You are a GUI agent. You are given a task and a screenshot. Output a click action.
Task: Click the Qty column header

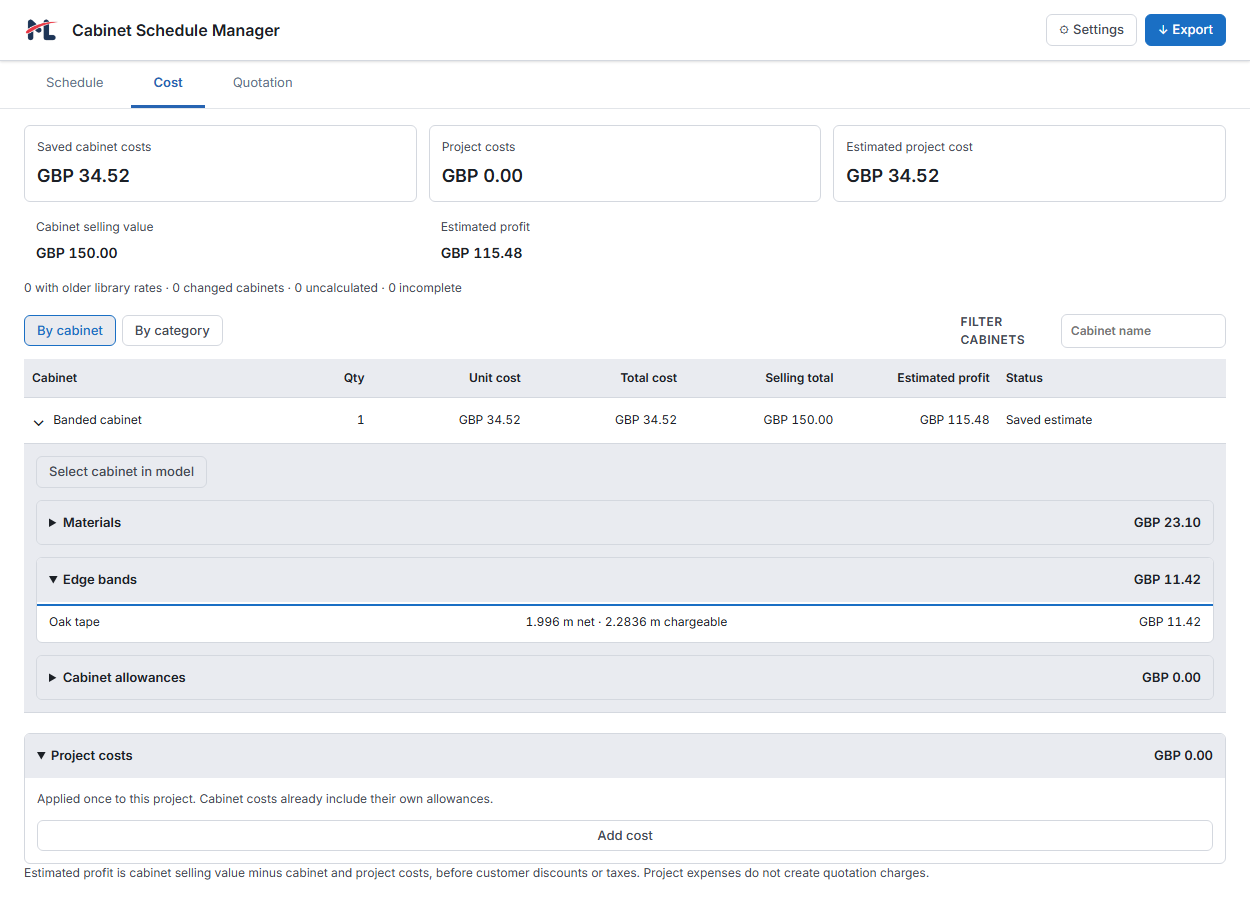point(354,378)
